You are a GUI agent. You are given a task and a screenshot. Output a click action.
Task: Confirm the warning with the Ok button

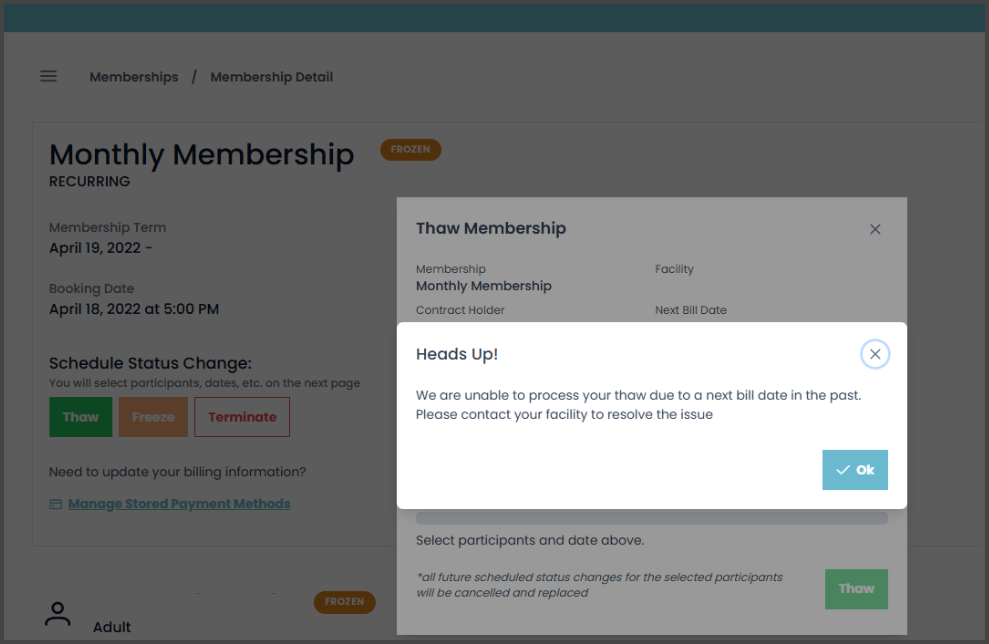pyautogui.click(x=855, y=470)
